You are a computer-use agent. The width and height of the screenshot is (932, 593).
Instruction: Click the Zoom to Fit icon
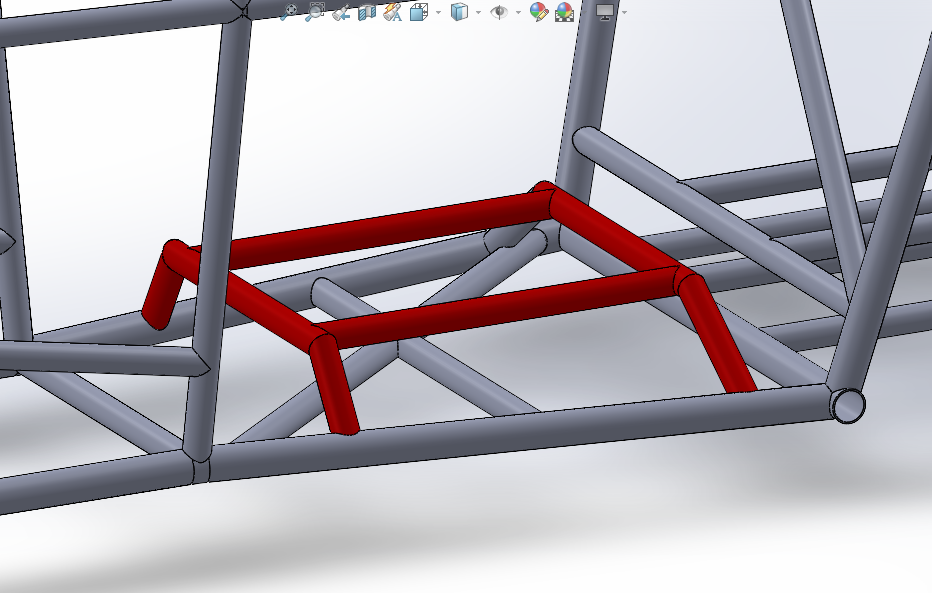point(290,12)
